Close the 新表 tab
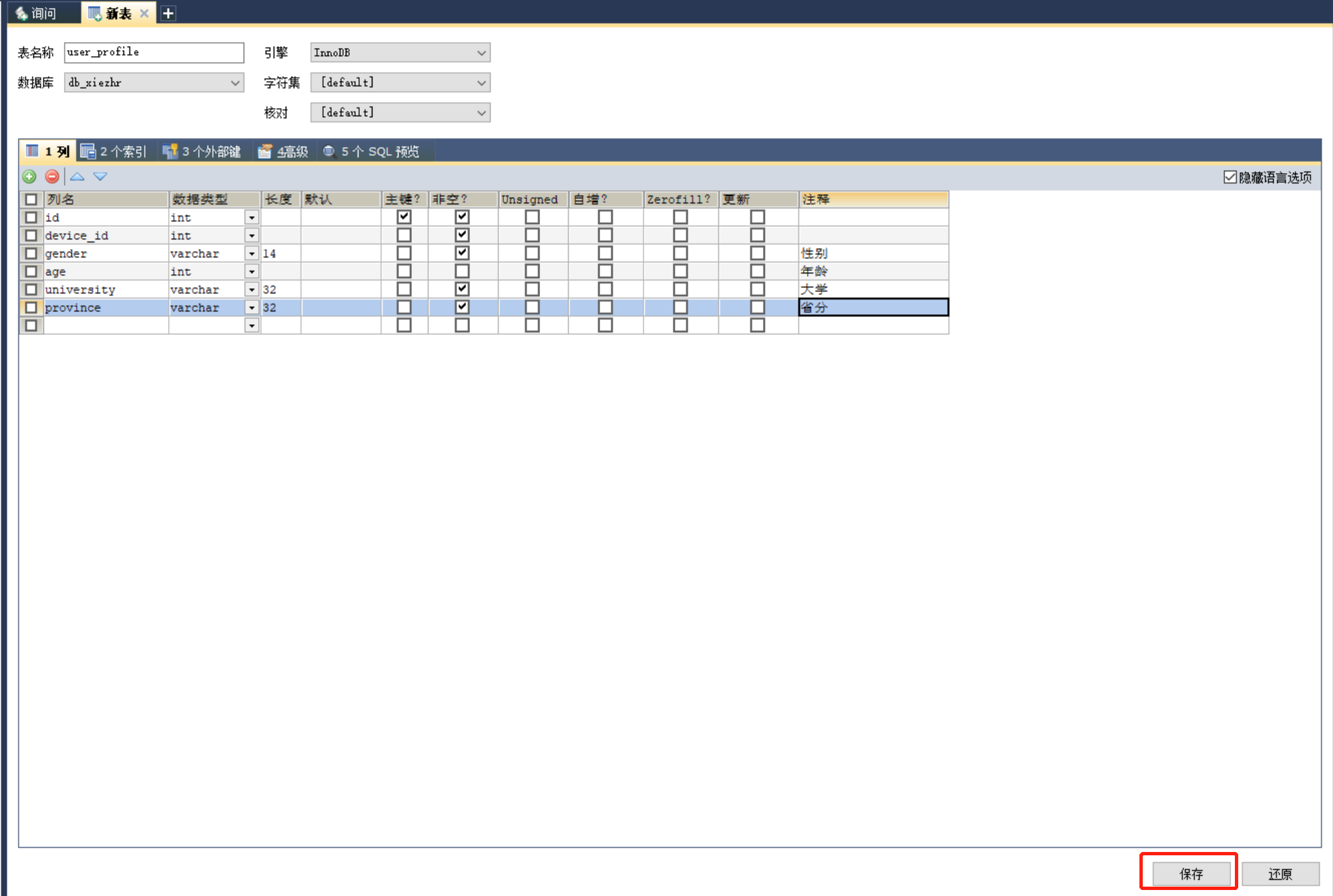1333x896 pixels. [144, 13]
